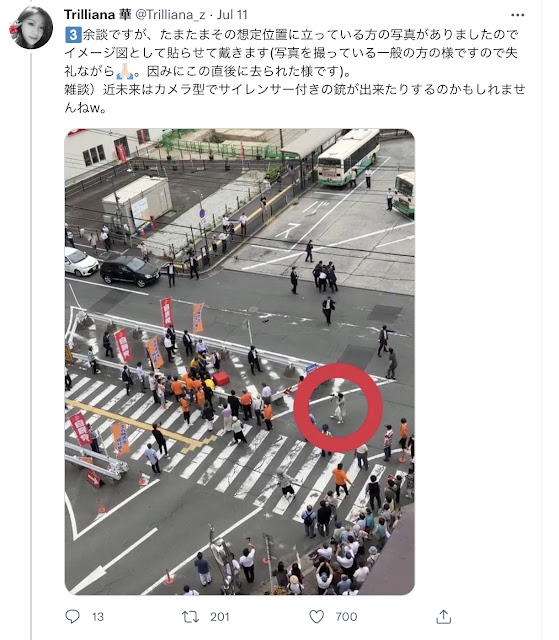Open the share upload icon

point(444,616)
